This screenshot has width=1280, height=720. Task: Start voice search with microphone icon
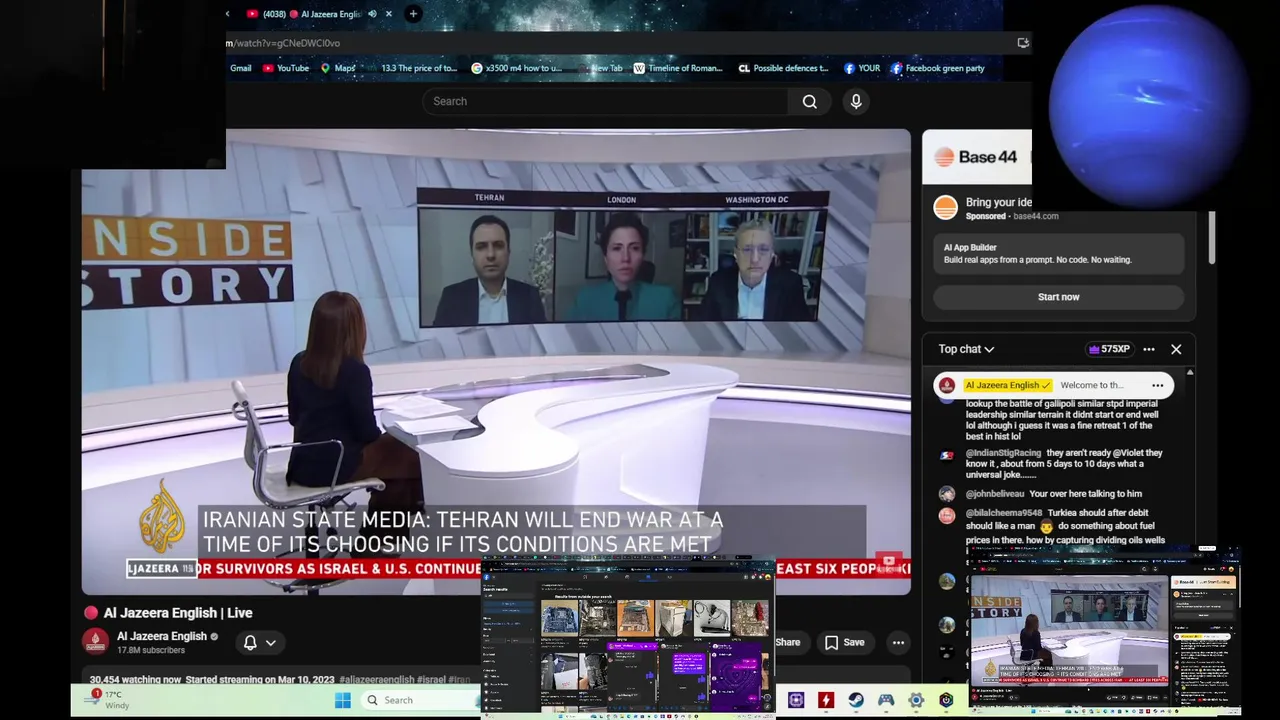(856, 101)
